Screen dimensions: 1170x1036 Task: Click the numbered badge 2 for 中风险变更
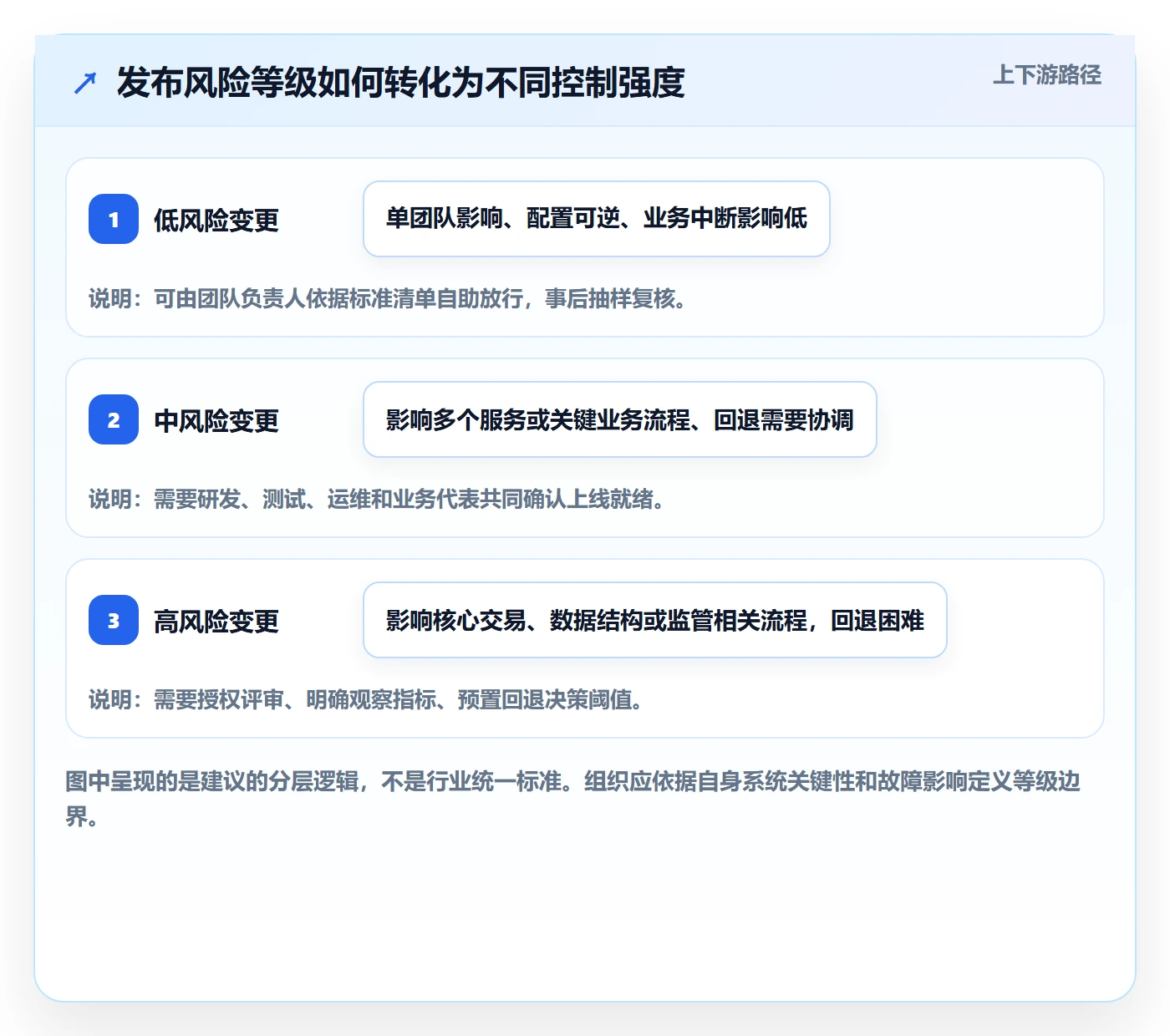(x=114, y=419)
